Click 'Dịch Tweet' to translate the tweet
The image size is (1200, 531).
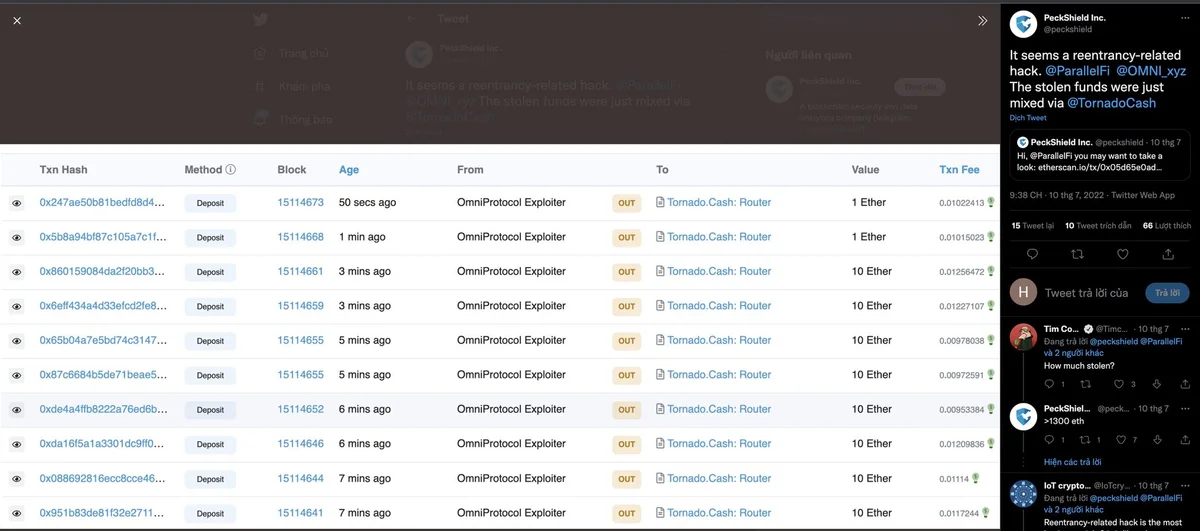point(1026,118)
